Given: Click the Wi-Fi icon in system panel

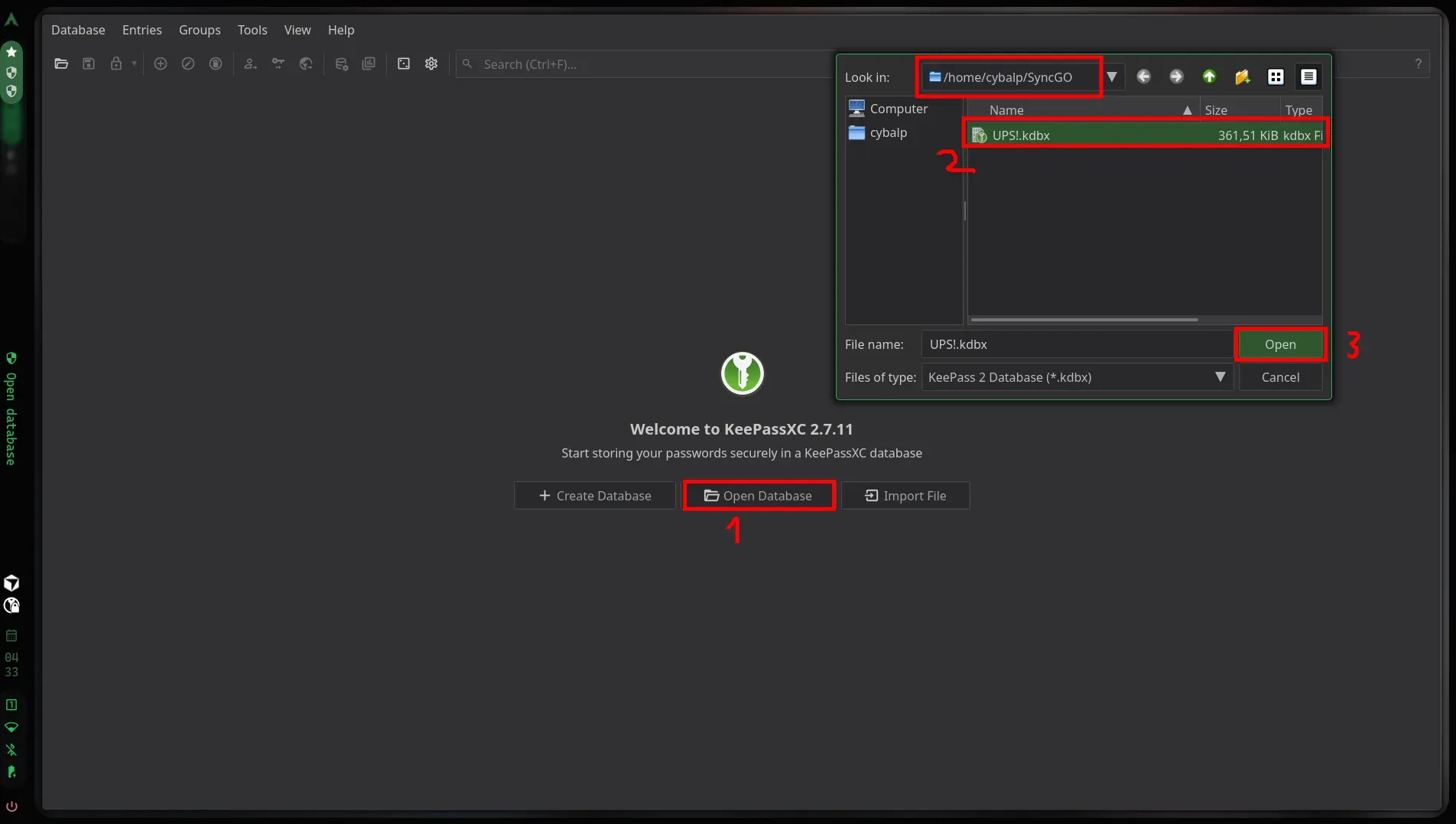Looking at the screenshot, I should [x=11, y=727].
